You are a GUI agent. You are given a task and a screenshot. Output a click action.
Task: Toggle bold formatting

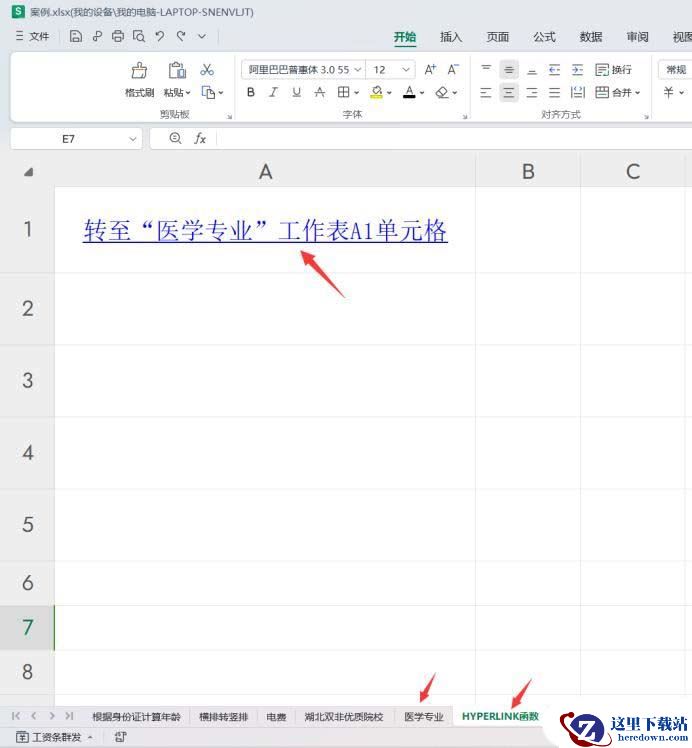pos(251,92)
